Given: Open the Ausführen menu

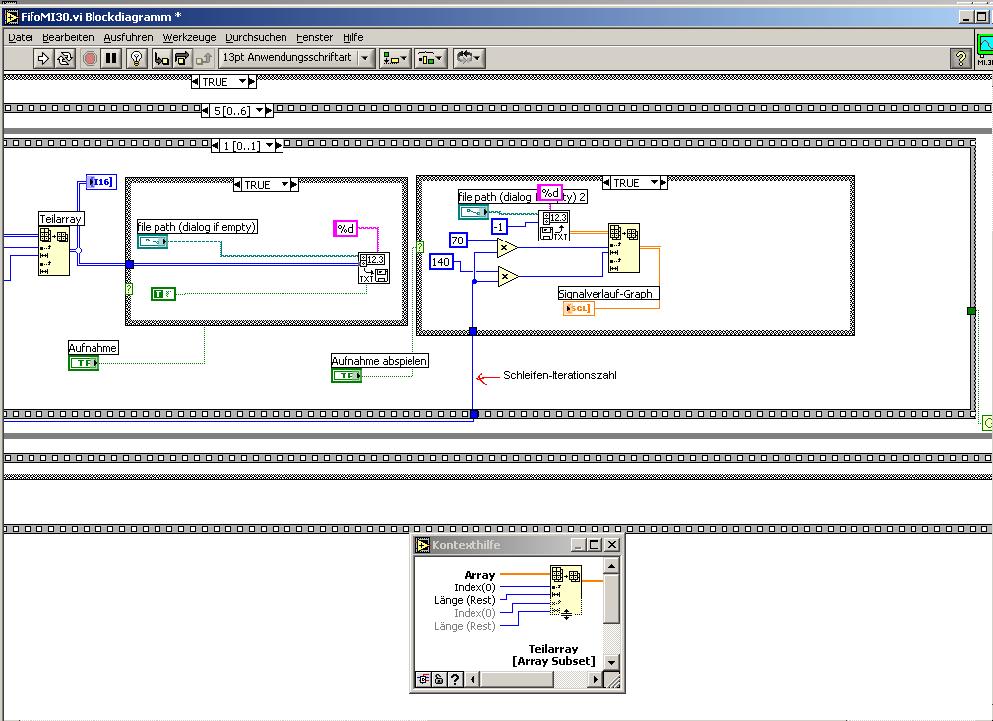Looking at the screenshot, I should pyautogui.click(x=128, y=37).
